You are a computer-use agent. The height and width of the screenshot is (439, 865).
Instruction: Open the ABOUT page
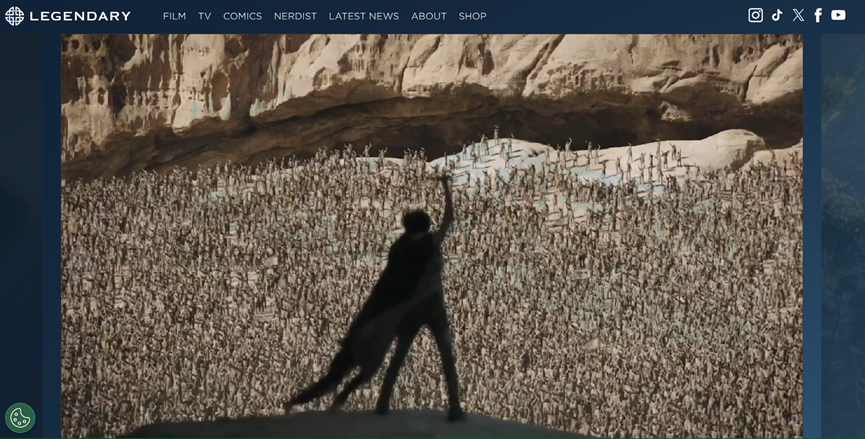[429, 16]
